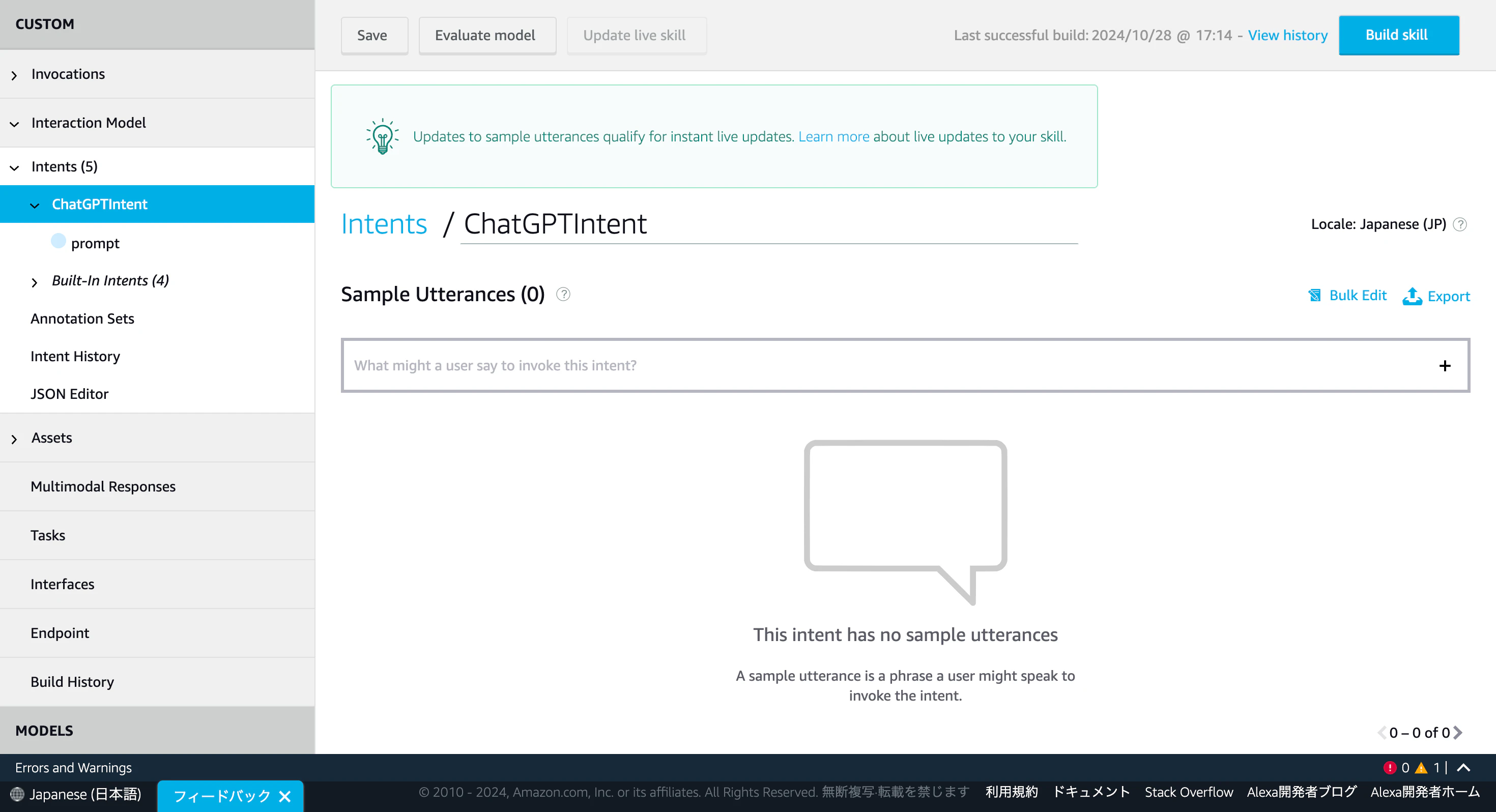Click the Save button
This screenshot has width=1496, height=812.
(x=374, y=36)
